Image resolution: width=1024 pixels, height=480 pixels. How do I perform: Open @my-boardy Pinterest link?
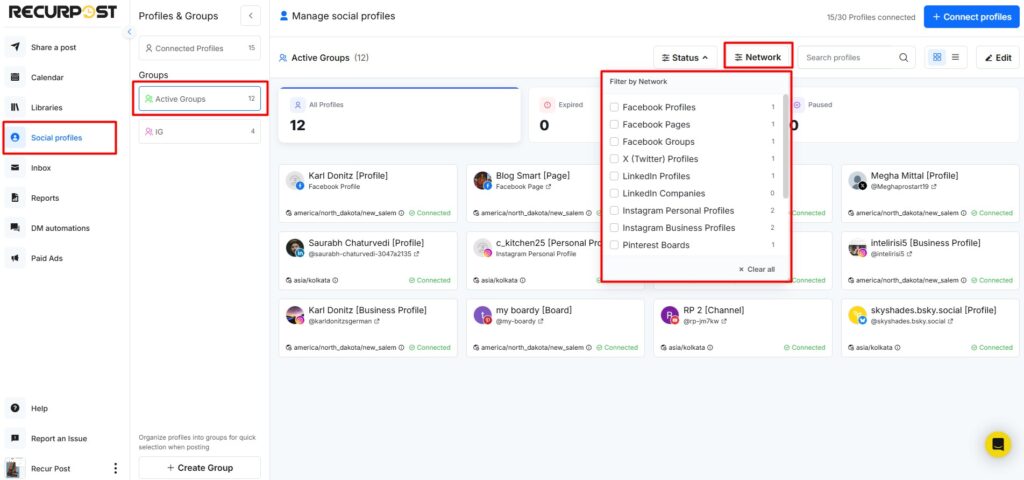(x=539, y=321)
